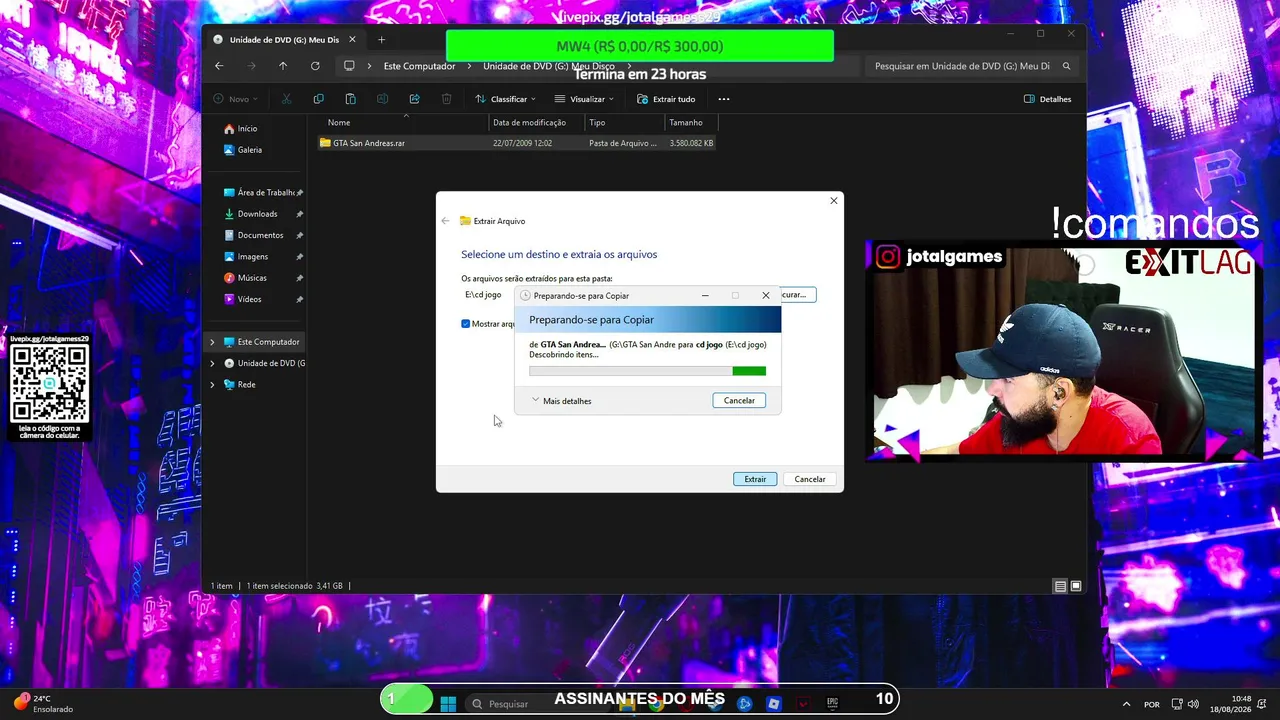
Task: Close the Extrair Arquivo wizard window
Action: tap(834, 201)
